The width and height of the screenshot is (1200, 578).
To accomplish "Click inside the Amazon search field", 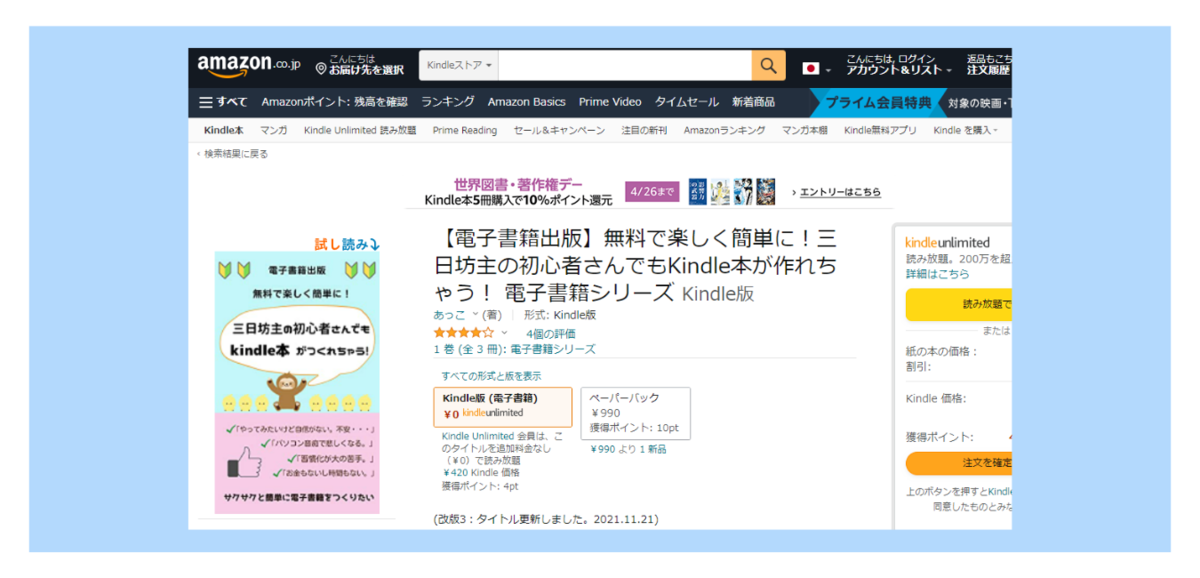I will click(625, 66).
